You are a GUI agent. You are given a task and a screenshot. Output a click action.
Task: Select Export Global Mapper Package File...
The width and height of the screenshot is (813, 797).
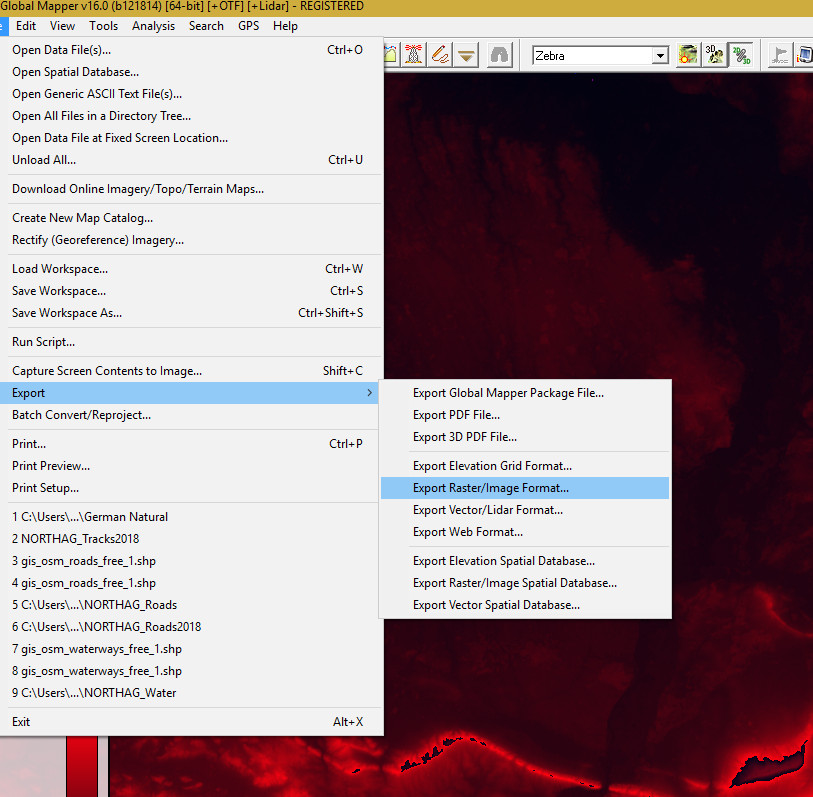coord(525,393)
